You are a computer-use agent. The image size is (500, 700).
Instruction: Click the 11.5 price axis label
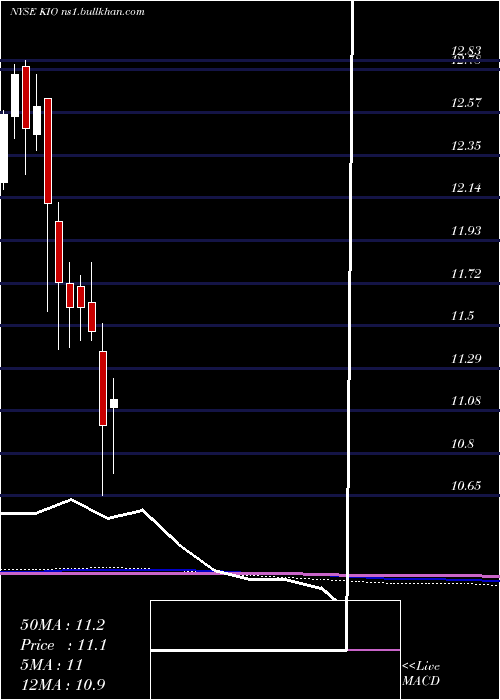[x=462, y=317]
